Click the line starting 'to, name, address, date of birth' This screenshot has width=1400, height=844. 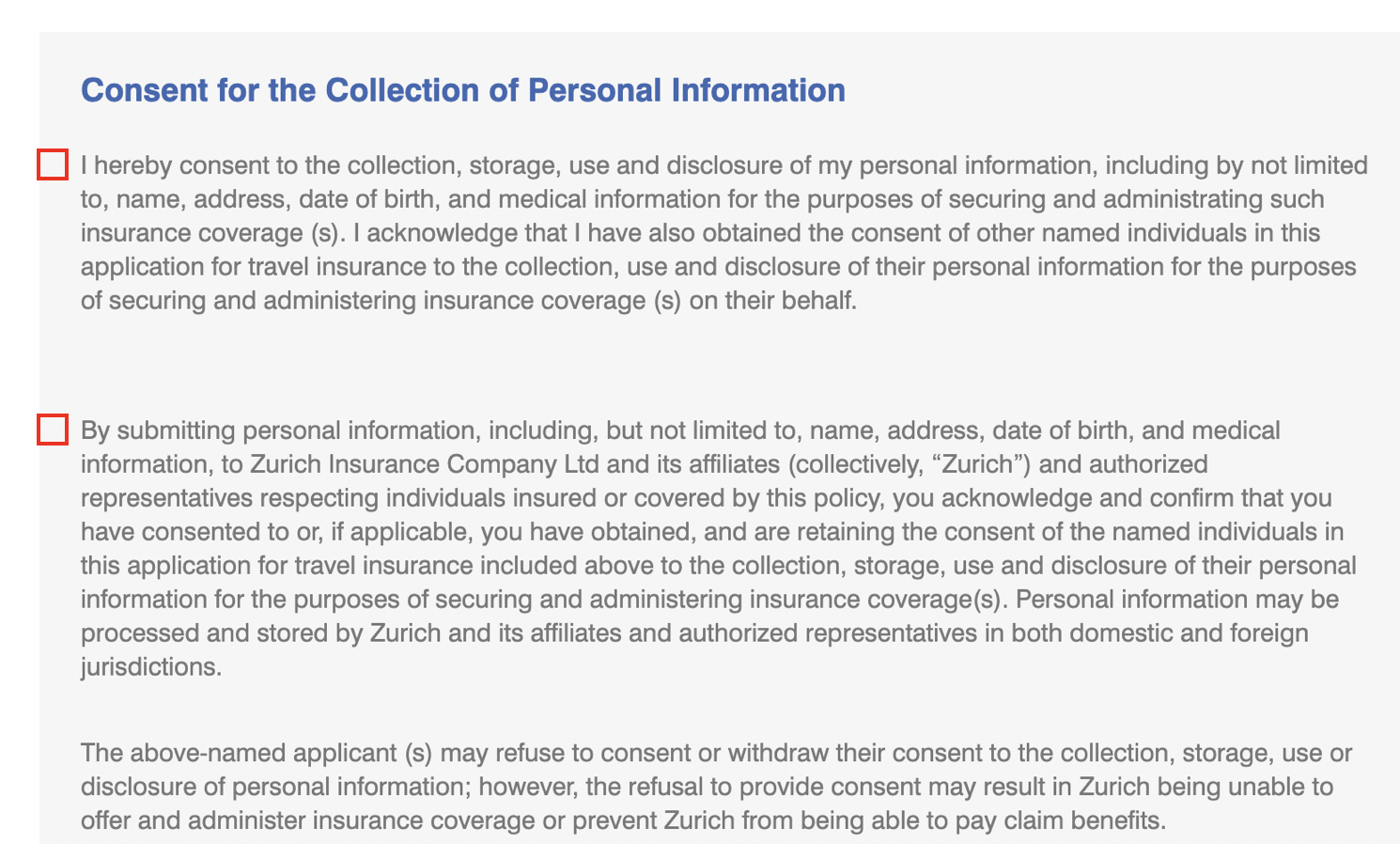pos(703,199)
